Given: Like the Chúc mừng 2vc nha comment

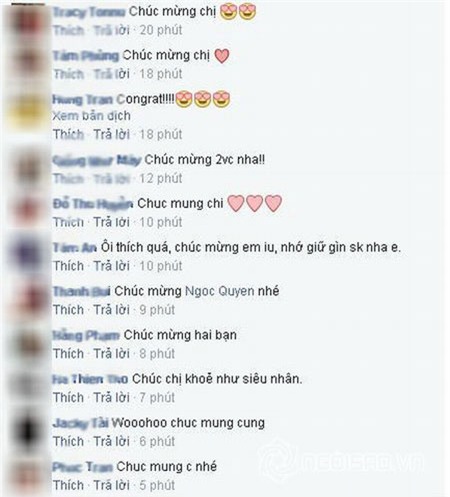Looking at the screenshot, I should tap(68, 179).
